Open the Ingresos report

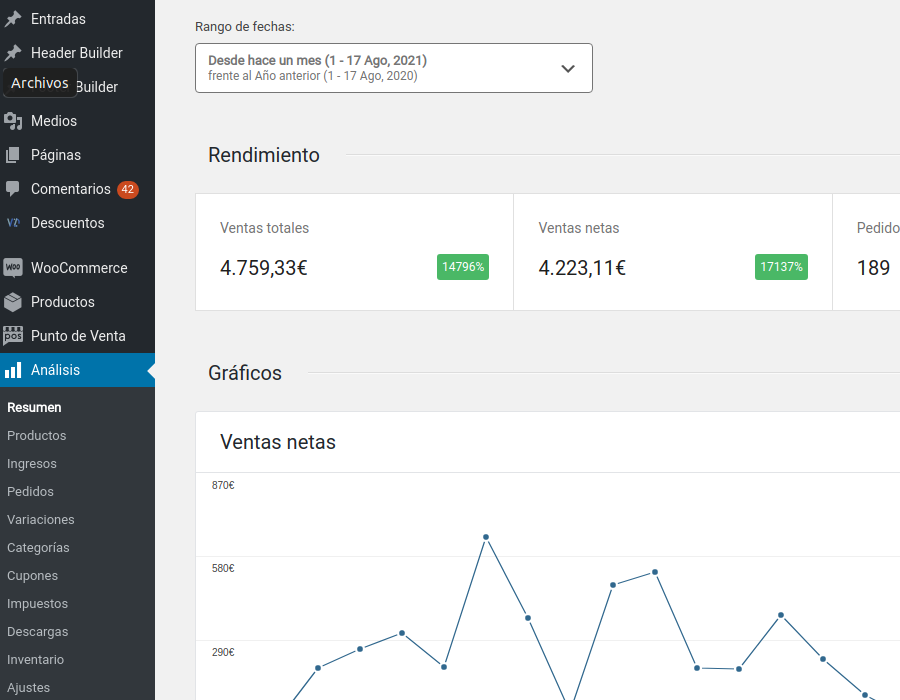point(32,464)
